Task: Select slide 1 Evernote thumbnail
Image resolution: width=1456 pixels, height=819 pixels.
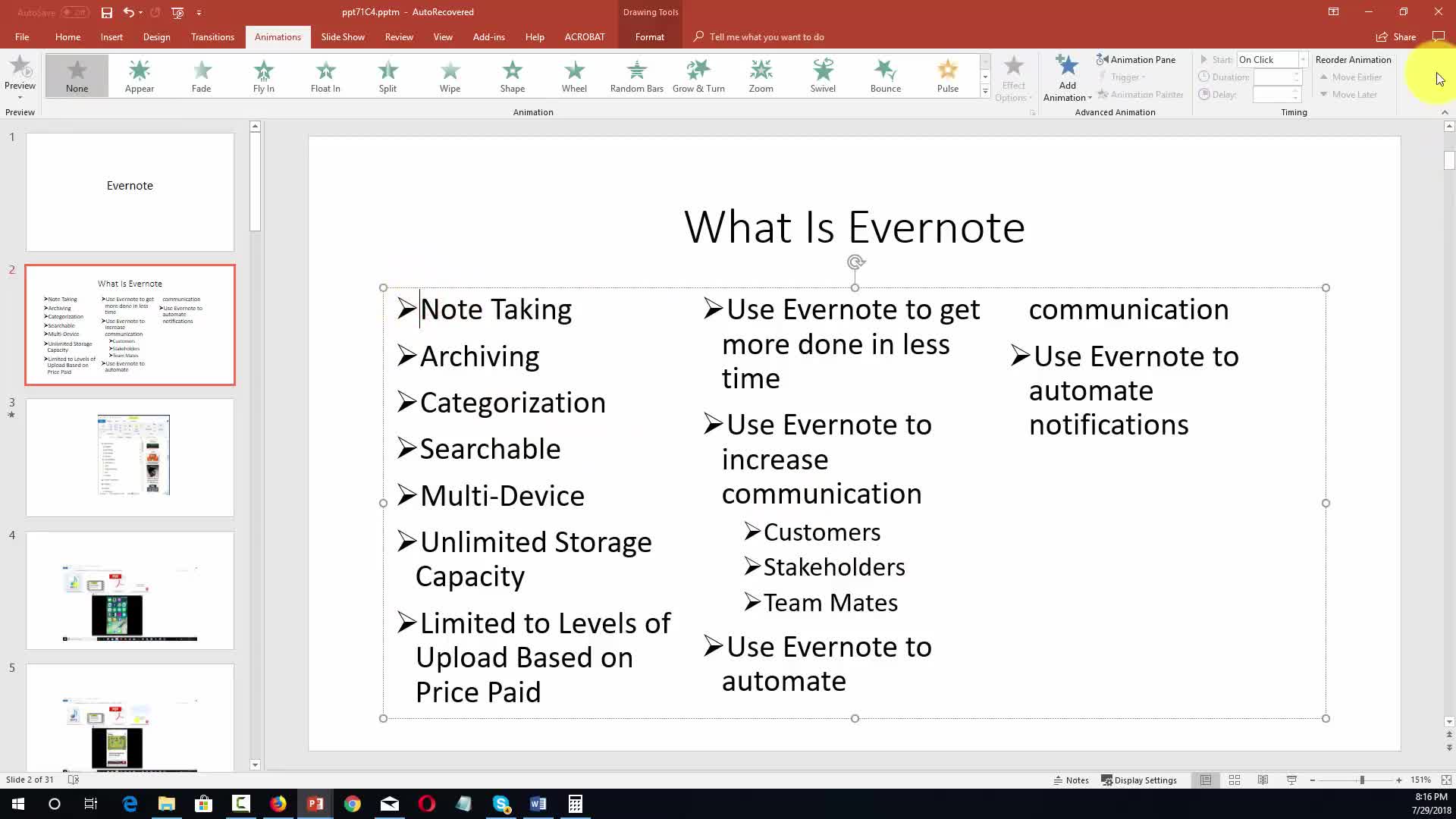Action: pos(130,192)
